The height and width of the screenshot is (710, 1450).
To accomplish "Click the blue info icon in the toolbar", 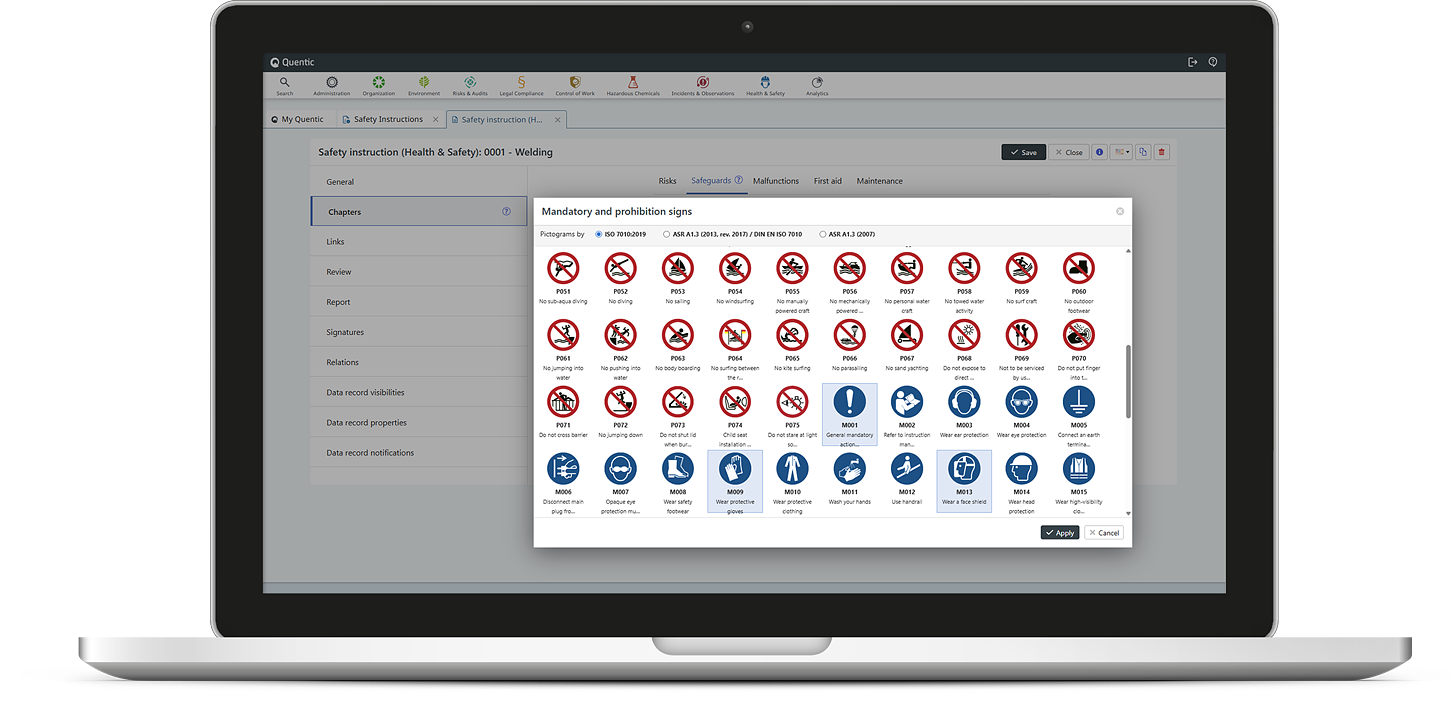I will pos(1099,151).
